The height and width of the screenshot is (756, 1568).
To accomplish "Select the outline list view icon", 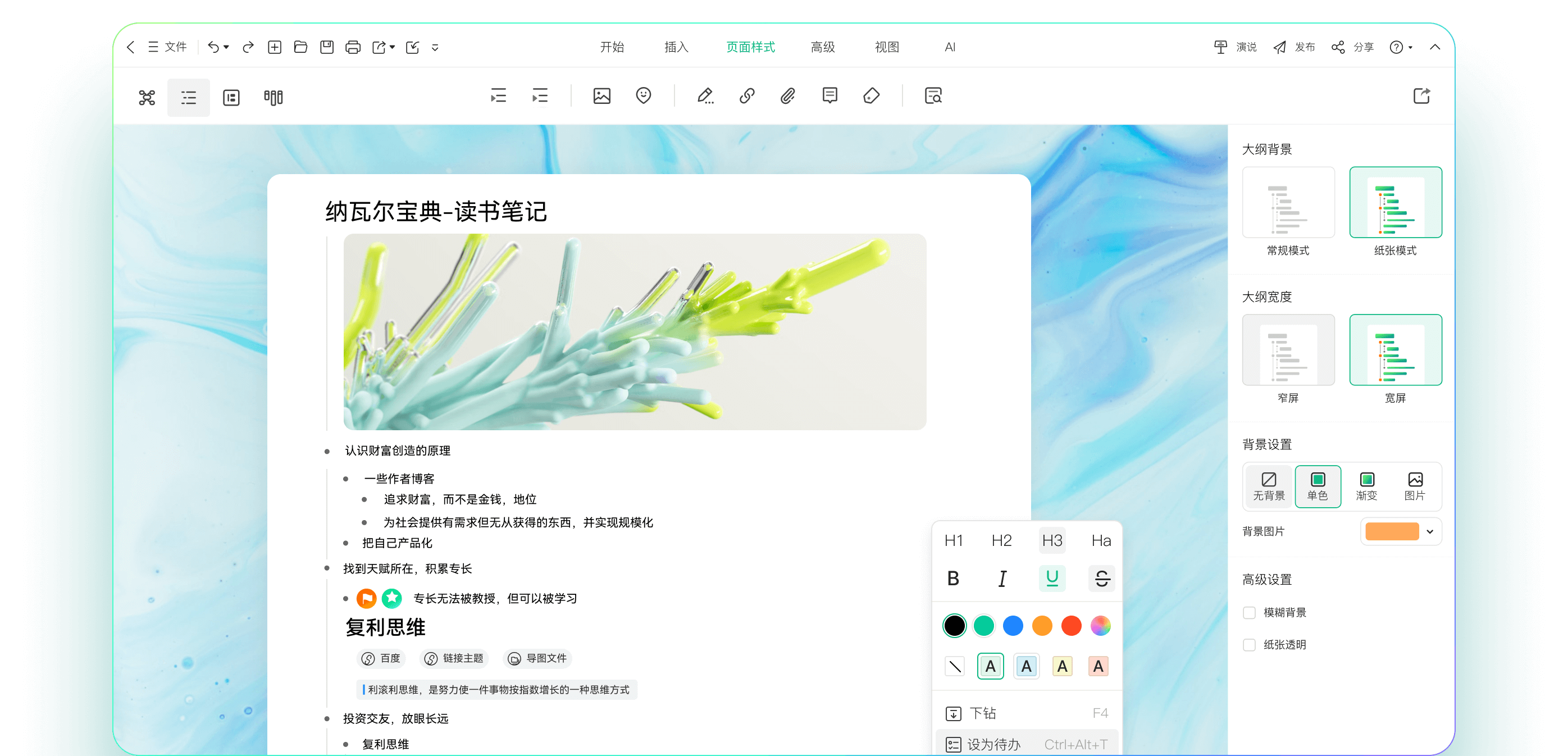I will pos(189,97).
